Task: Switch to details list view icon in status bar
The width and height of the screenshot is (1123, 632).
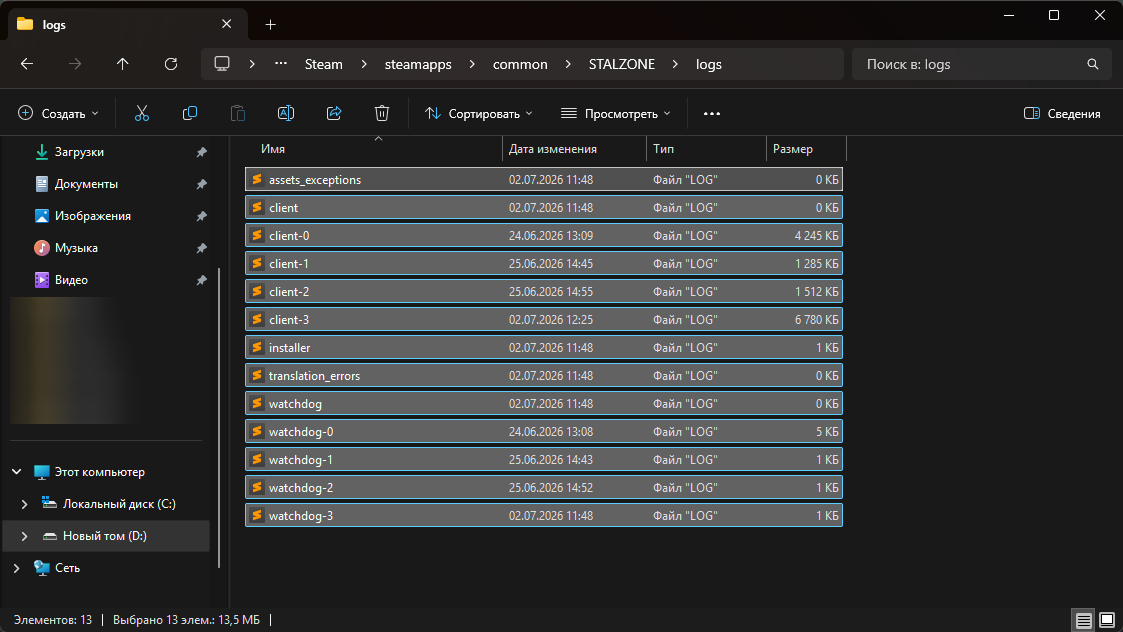Action: pos(1084,620)
